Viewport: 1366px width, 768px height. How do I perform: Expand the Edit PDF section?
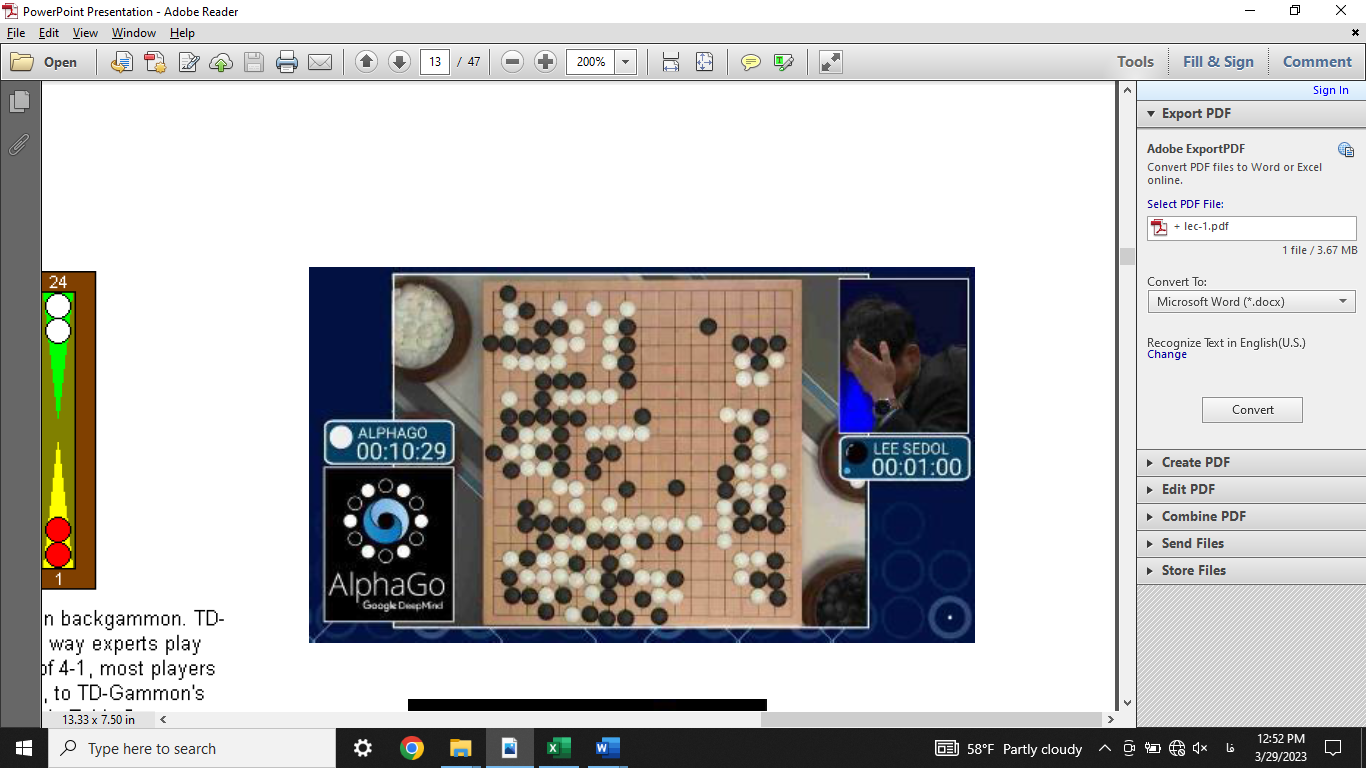pyautogui.click(x=1251, y=489)
